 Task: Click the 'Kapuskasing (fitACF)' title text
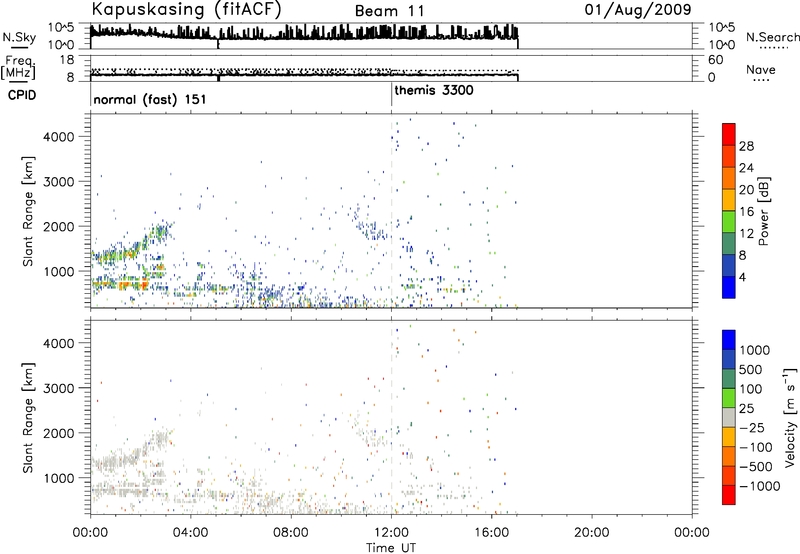[x=187, y=9]
